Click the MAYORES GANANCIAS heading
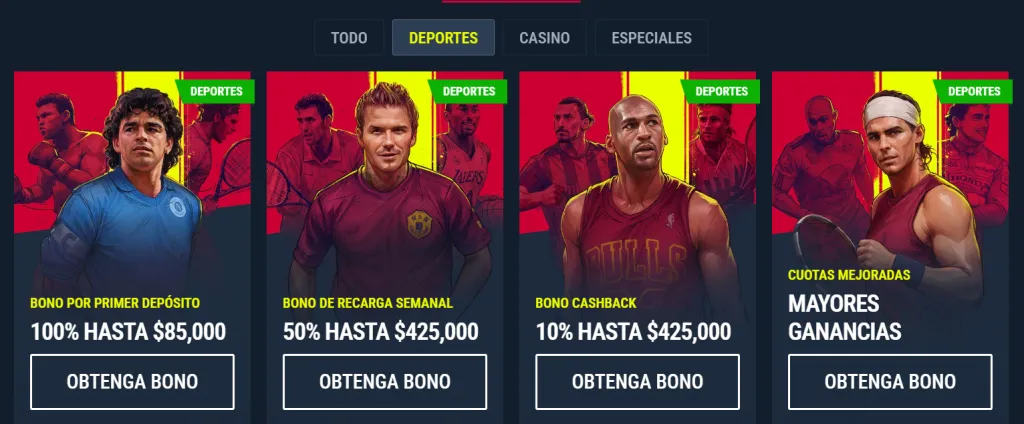Image resolution: width=1024 pixels, height=424 pixels. click(x=844, y=318)
